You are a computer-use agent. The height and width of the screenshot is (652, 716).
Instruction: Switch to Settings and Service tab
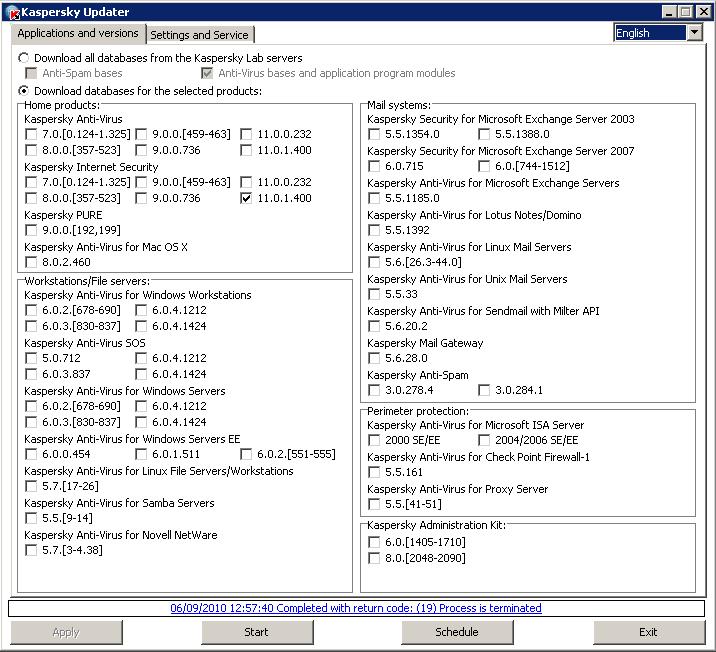[x=200, y=35]
